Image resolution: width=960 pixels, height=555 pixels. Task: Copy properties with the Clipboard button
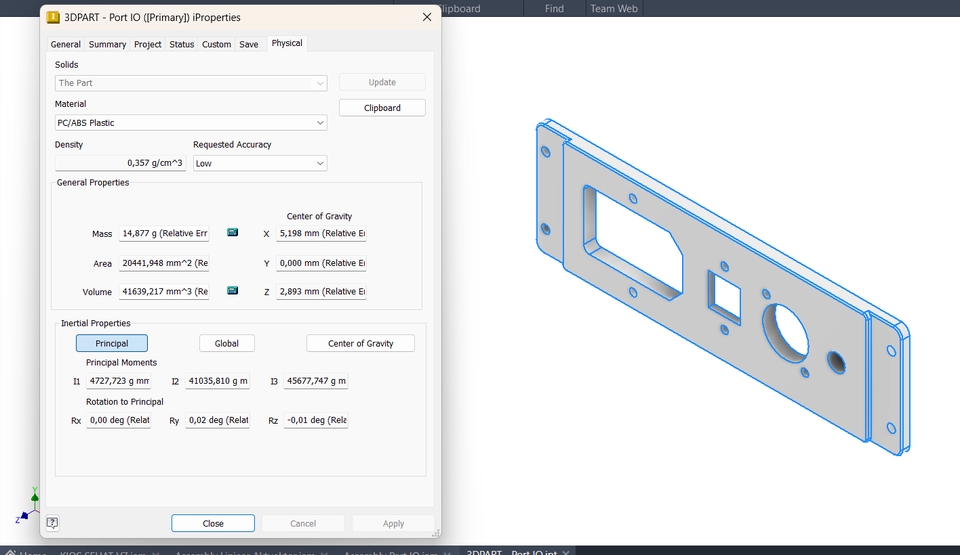coord(382,108)
